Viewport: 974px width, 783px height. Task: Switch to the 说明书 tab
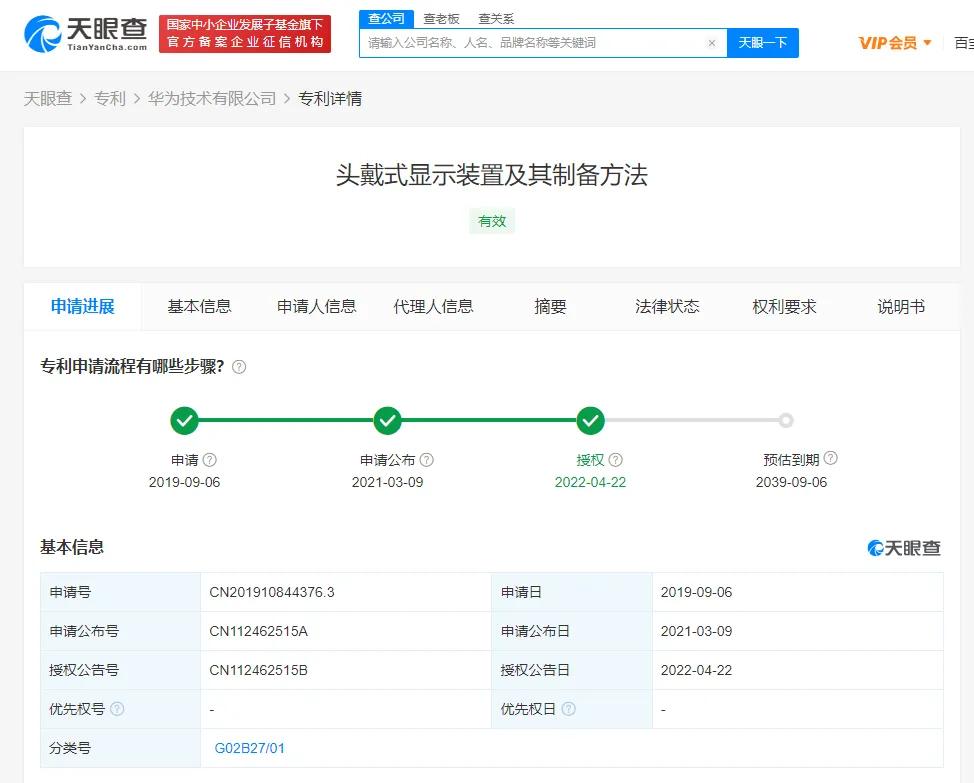[x=901, y=306]
